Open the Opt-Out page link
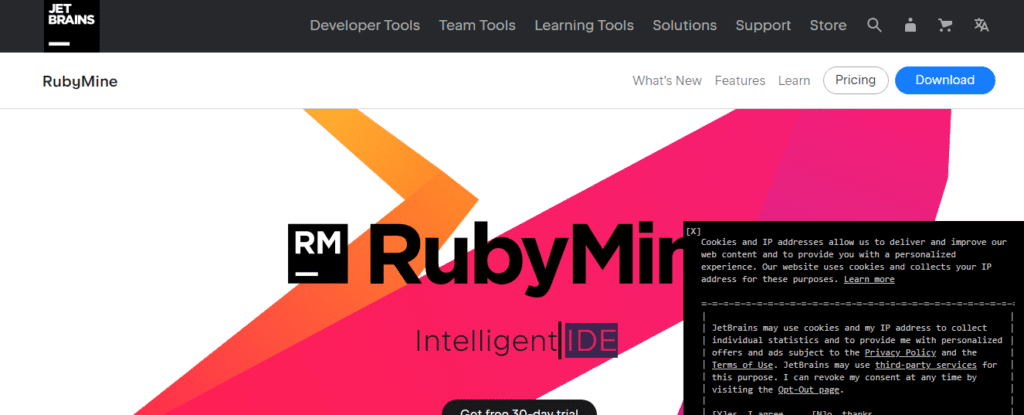1024x415 pixels. [x=808, y=390]
